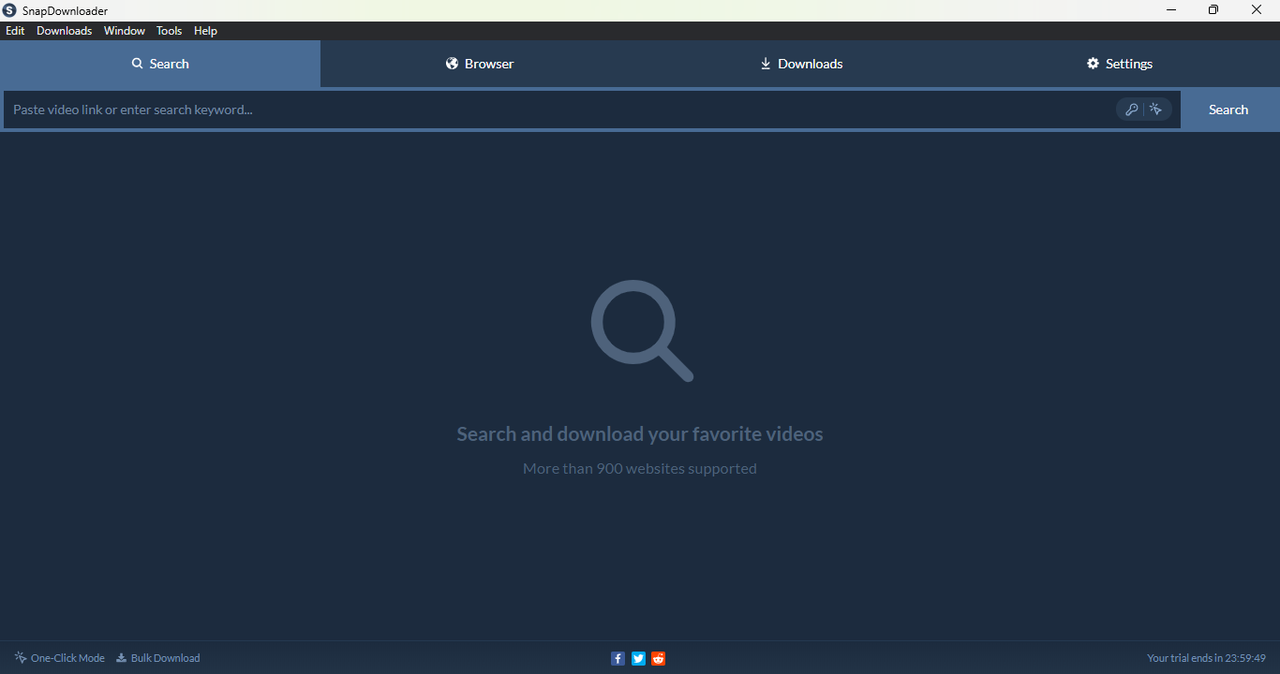Click the trial ends countdown text
Image resolution: width=1280 pixels, height=674 pixels.
1206,658
